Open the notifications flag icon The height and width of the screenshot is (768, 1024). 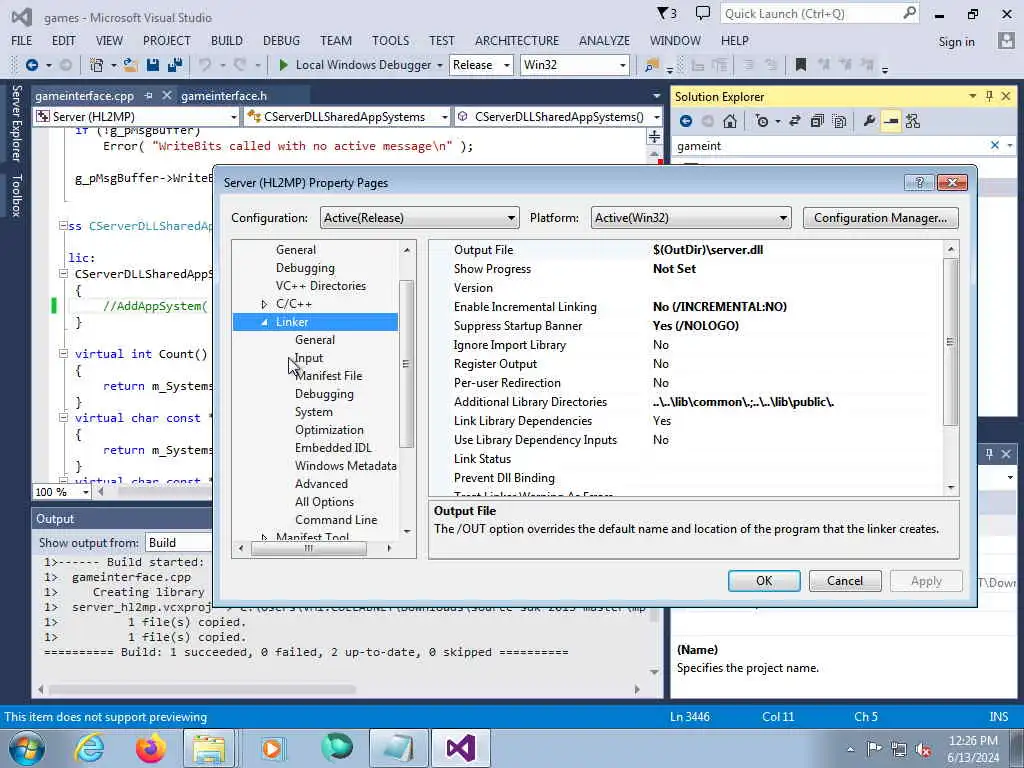666,13
